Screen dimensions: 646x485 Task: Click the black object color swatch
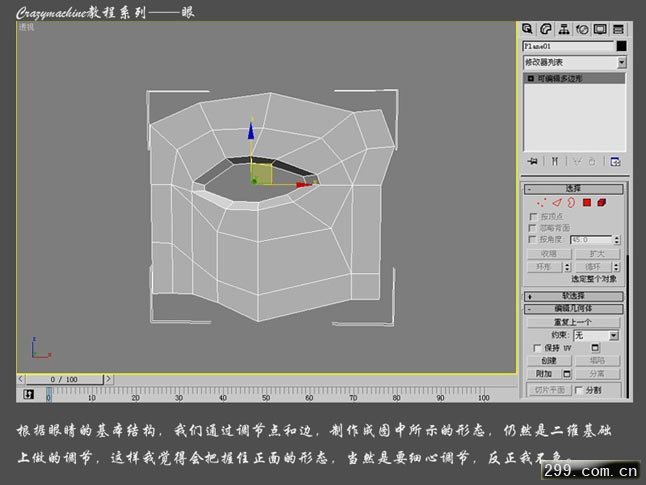click(x=621, y=46)
